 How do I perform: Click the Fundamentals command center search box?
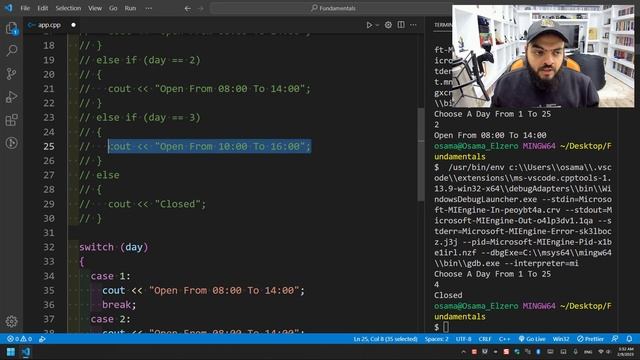point(333,8)
